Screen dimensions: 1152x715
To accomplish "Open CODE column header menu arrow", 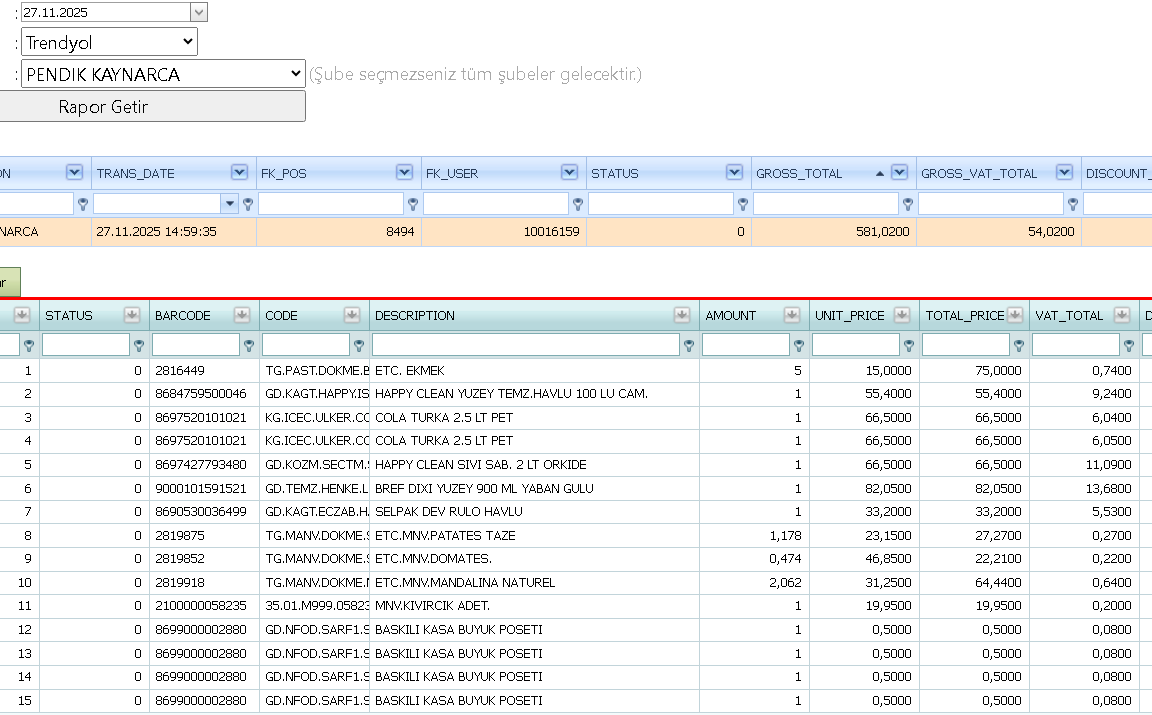I will pos(352,315).
